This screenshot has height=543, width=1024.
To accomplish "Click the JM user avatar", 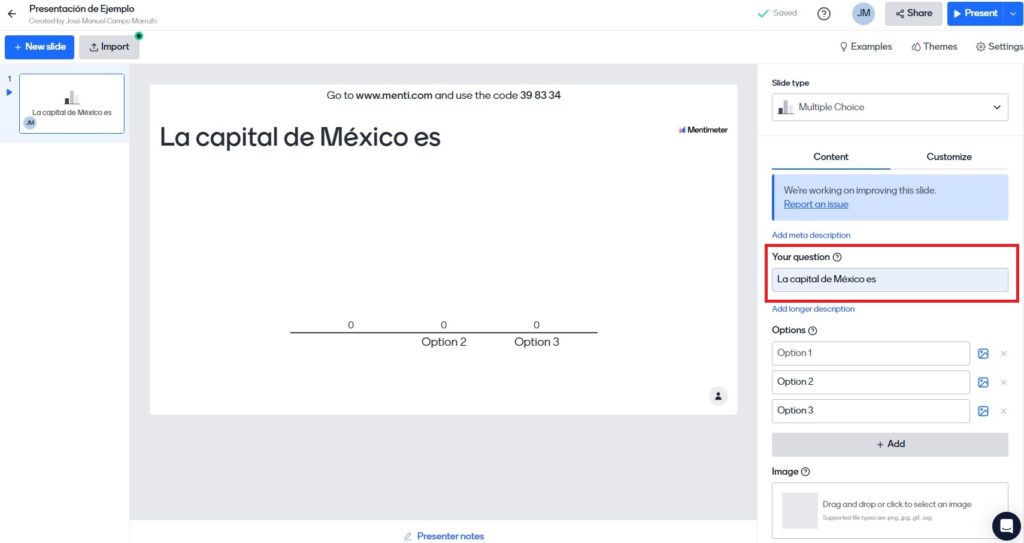I will pyautogui.click(x=862, y=14).
